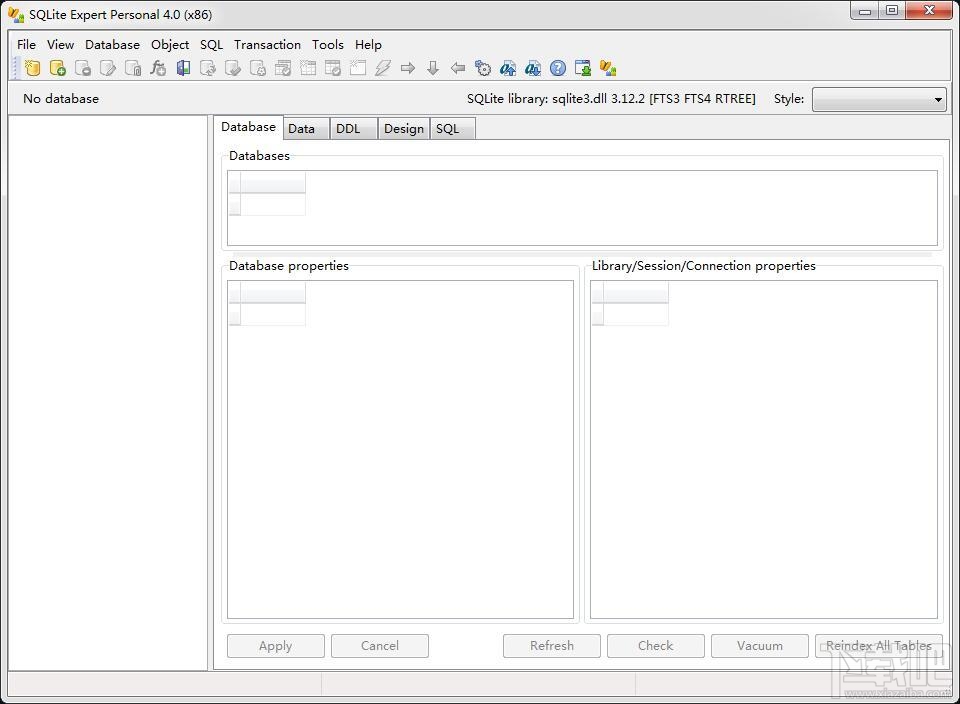Click the blue door exit icon
This screenshot has width=960, height=704.
pos(183,68)
